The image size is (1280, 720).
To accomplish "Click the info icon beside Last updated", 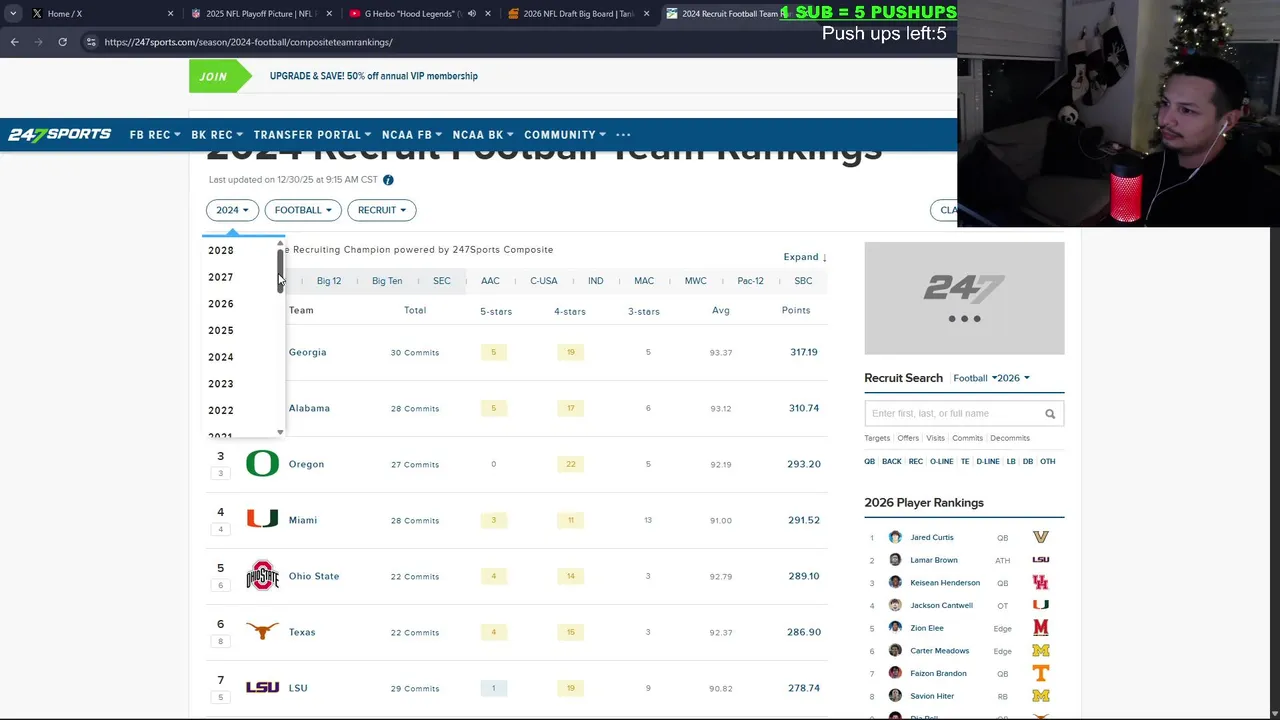I will click(x=388, y=180).
